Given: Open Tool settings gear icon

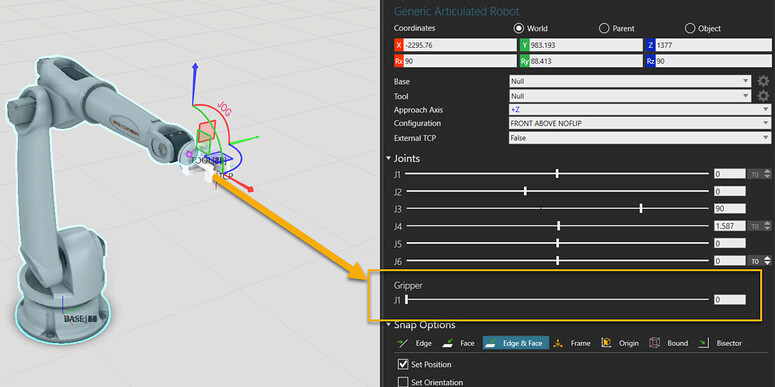Looking at the screenshot, I should click(x=763, y=96).
